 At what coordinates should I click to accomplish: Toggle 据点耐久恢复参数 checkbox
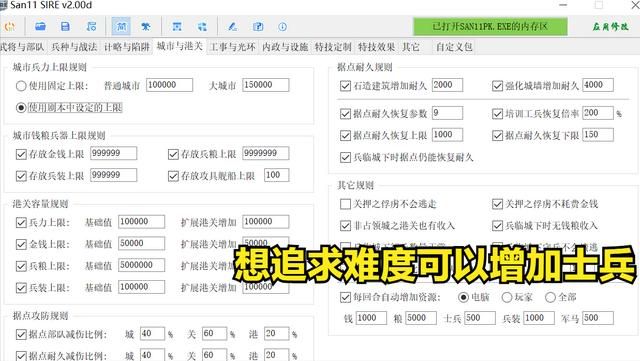coord(345,114)
